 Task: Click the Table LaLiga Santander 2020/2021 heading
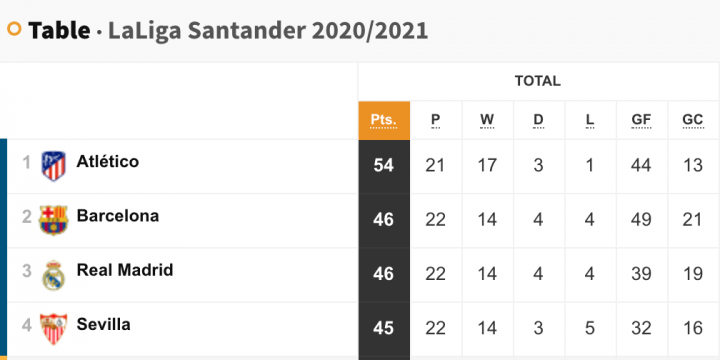pos(228,31)
